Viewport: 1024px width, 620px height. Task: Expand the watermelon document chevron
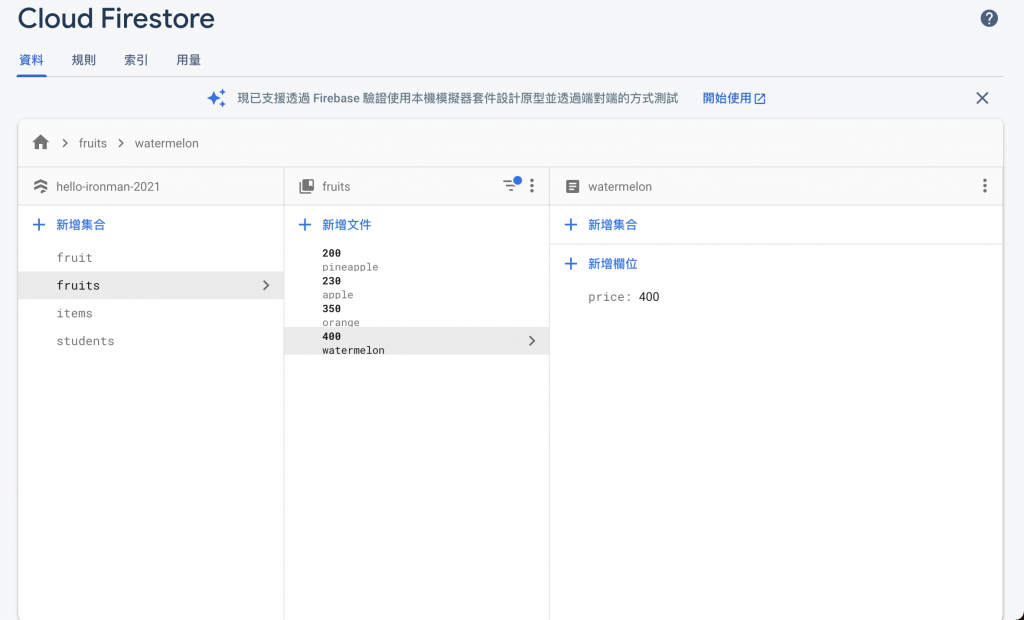531,341
